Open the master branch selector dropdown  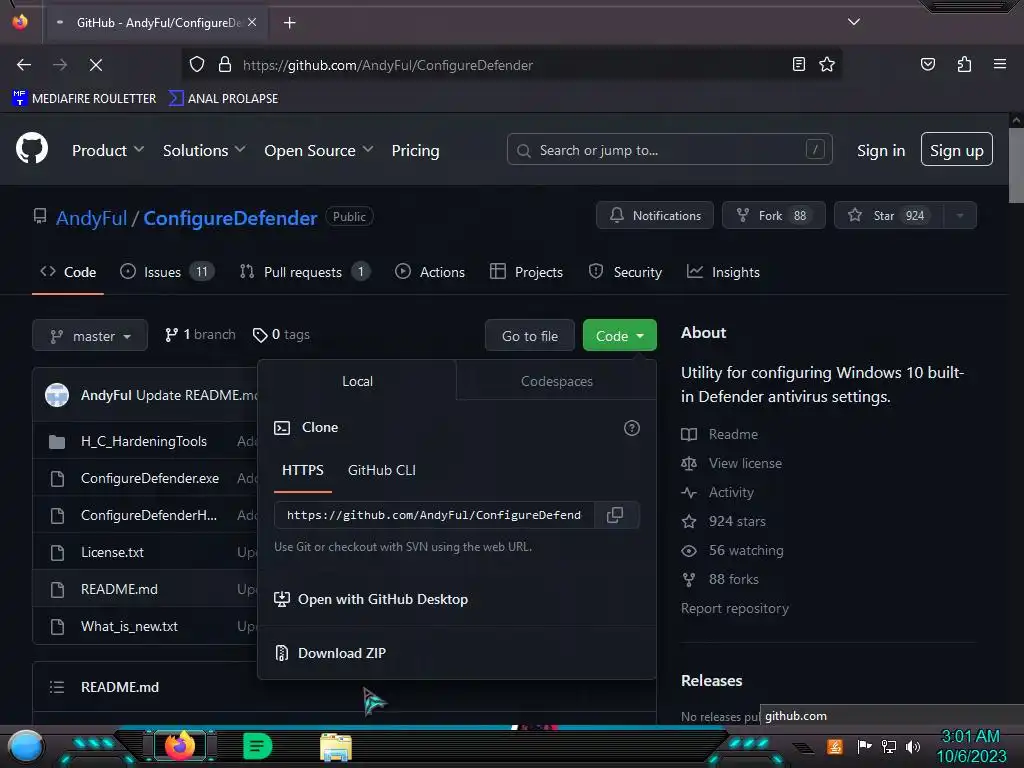click(x=90, y=336)
